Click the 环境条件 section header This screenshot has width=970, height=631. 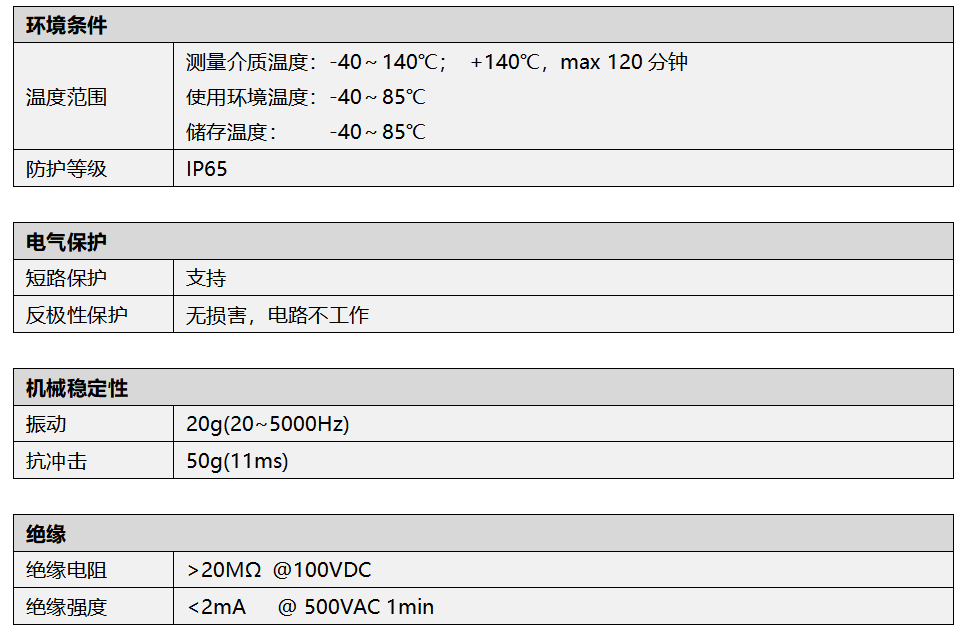click(66, 26)
